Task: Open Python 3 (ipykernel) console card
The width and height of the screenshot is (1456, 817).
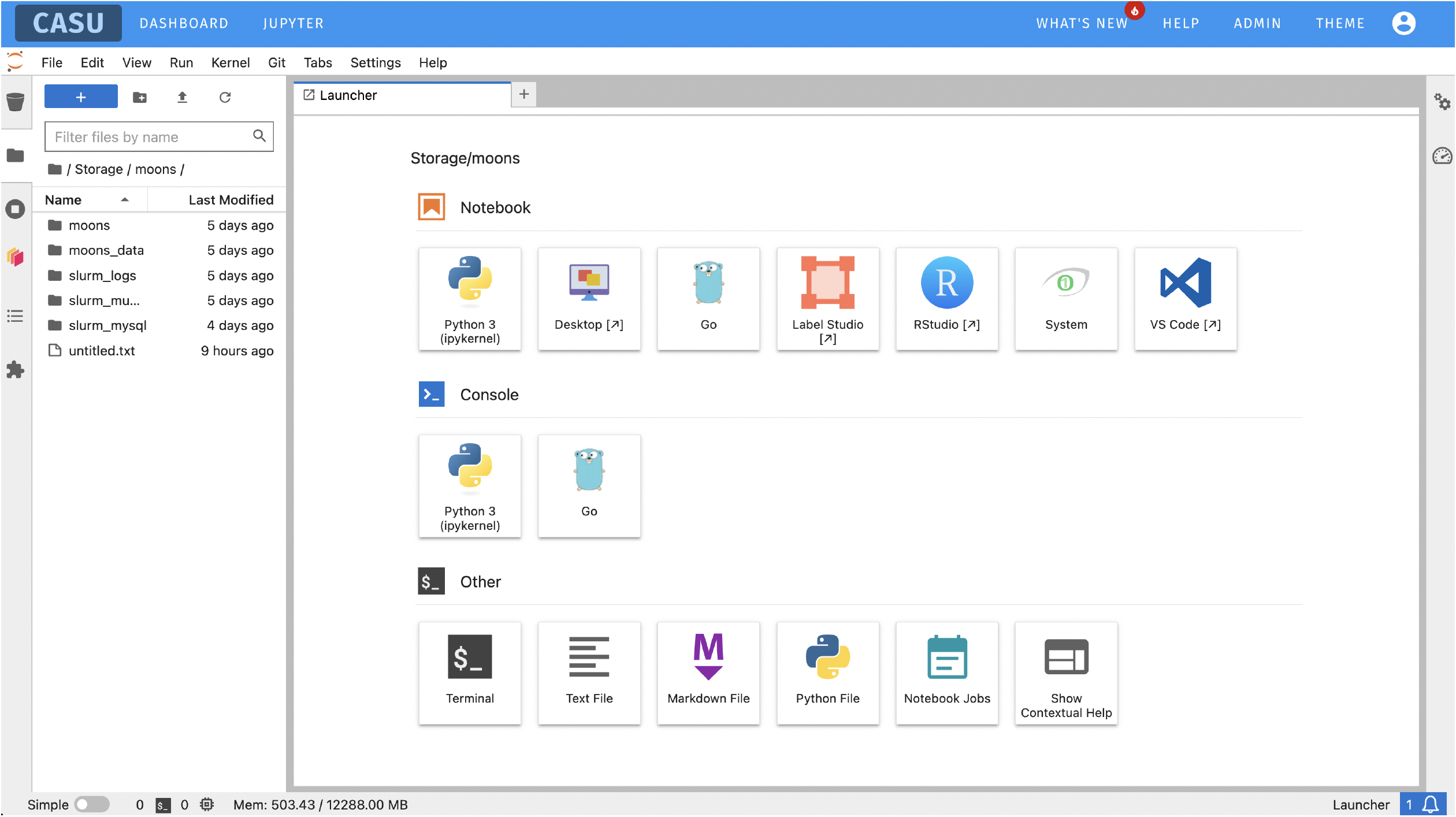Action: click(470, 486)
